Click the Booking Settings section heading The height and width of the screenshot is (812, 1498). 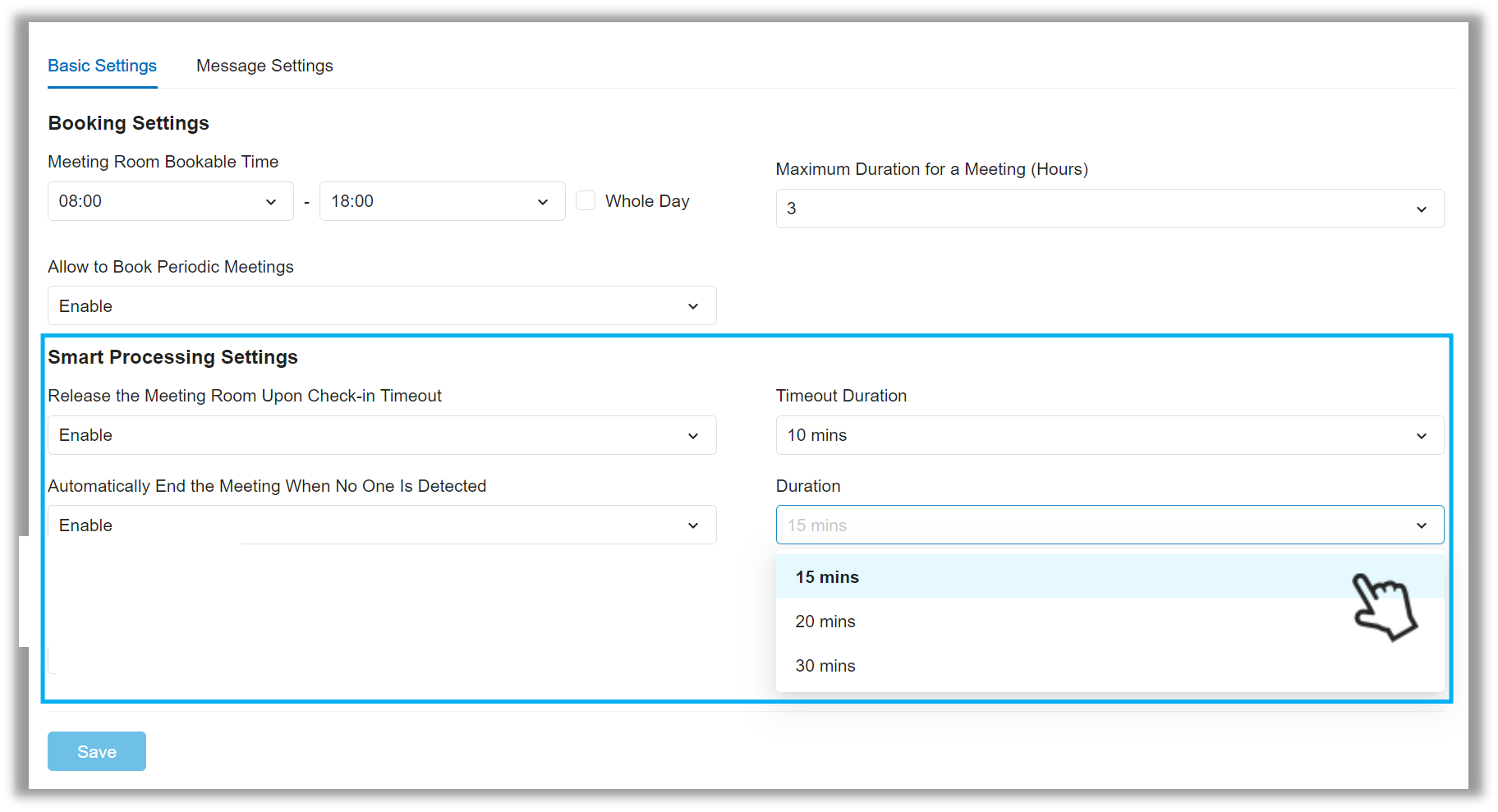[x=128, y=122]
